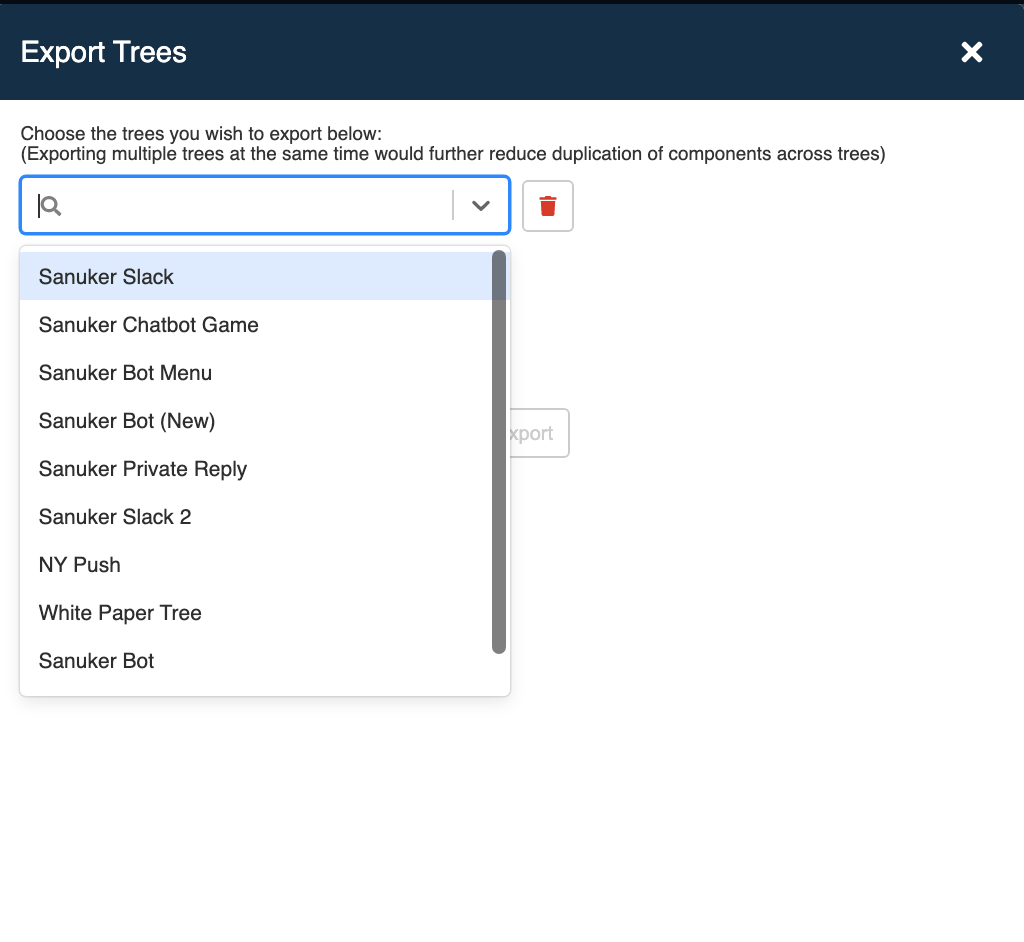Click the divider next to the dropdown chevron

[x=455, y=205]
